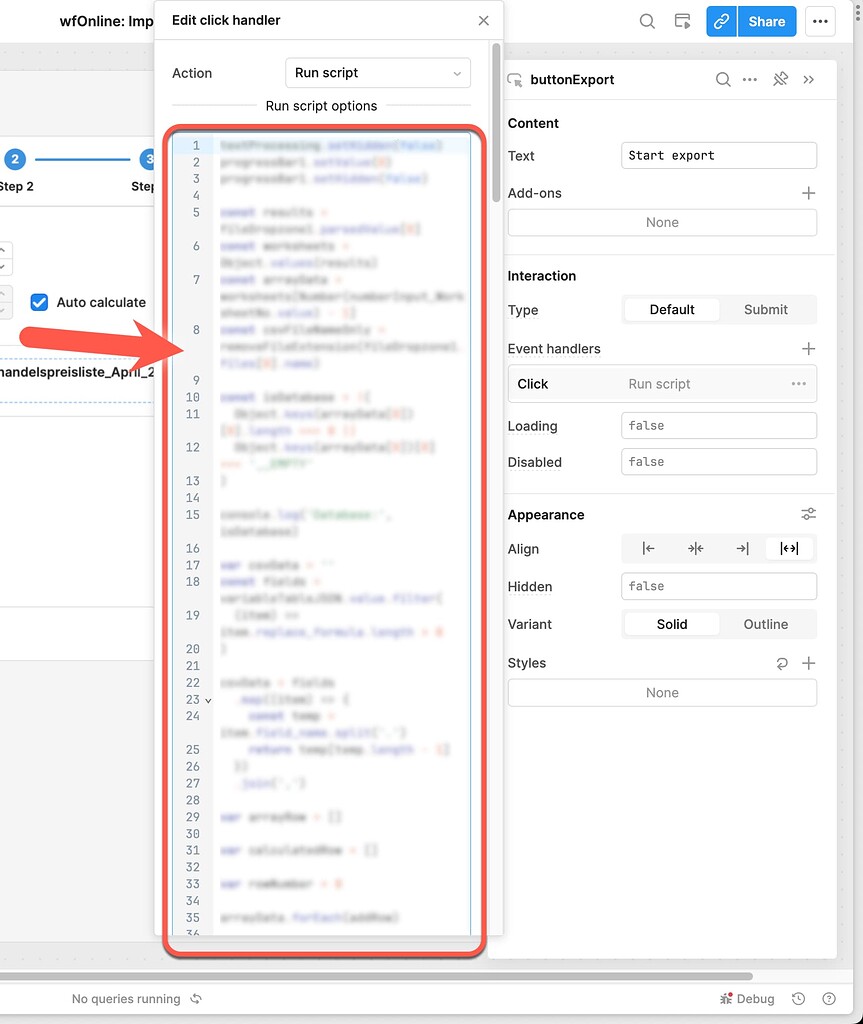
Task: Click the Text field containing Start export
Action: click(x=718, y=156)
